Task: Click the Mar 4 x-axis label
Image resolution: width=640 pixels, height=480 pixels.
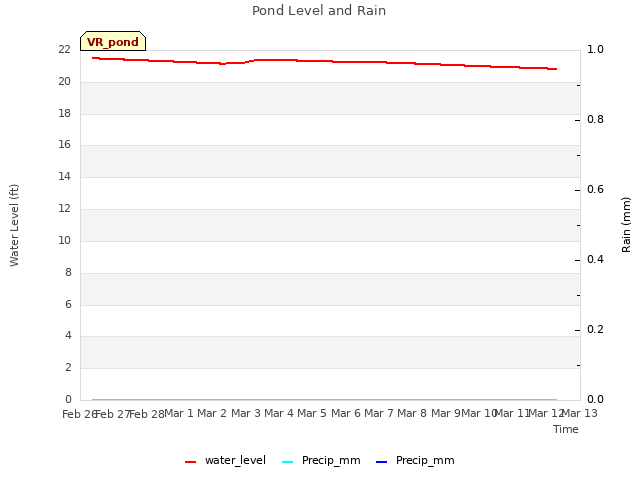Action: tap(279, 413)
